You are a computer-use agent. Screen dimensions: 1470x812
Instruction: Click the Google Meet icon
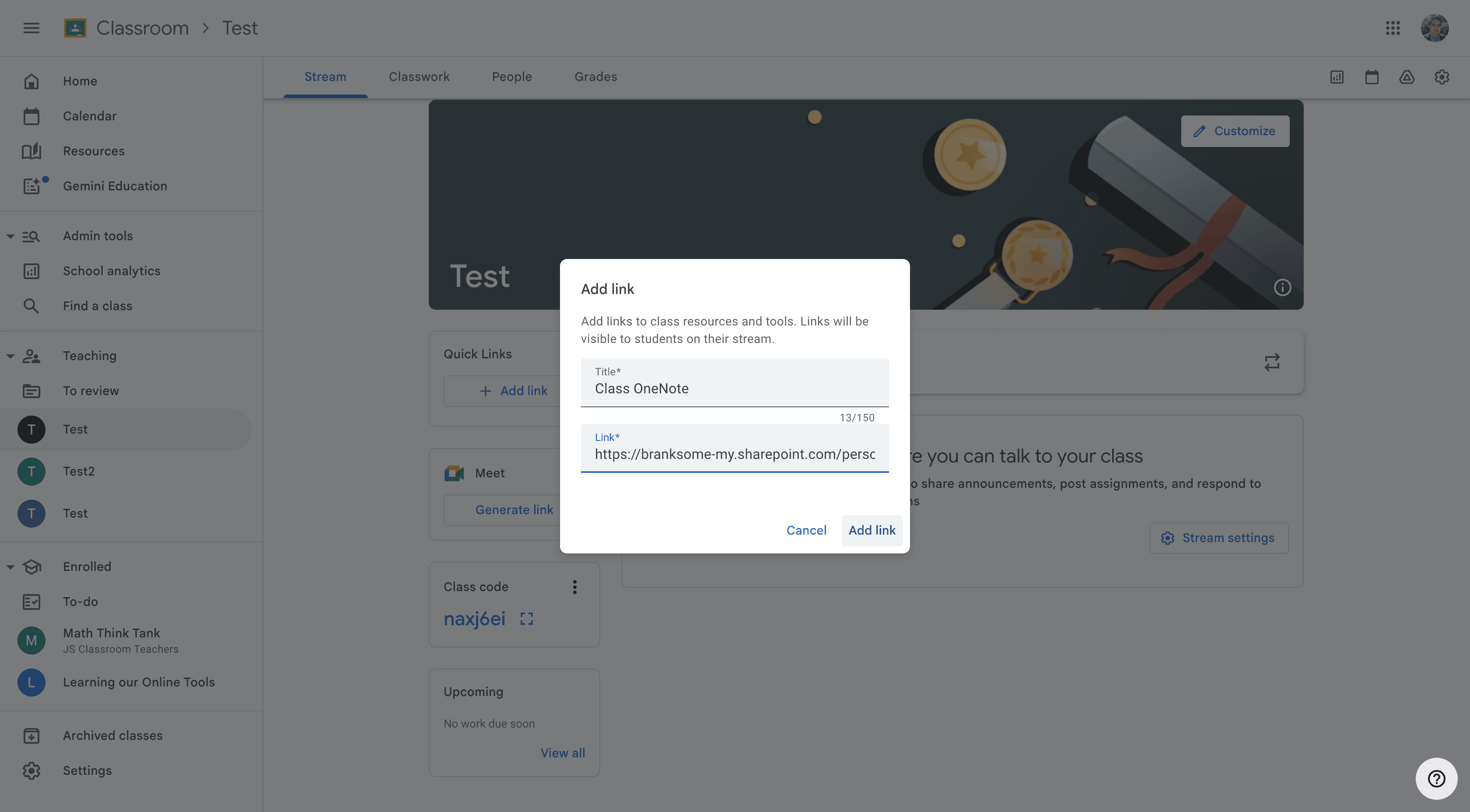pos(454,473)
